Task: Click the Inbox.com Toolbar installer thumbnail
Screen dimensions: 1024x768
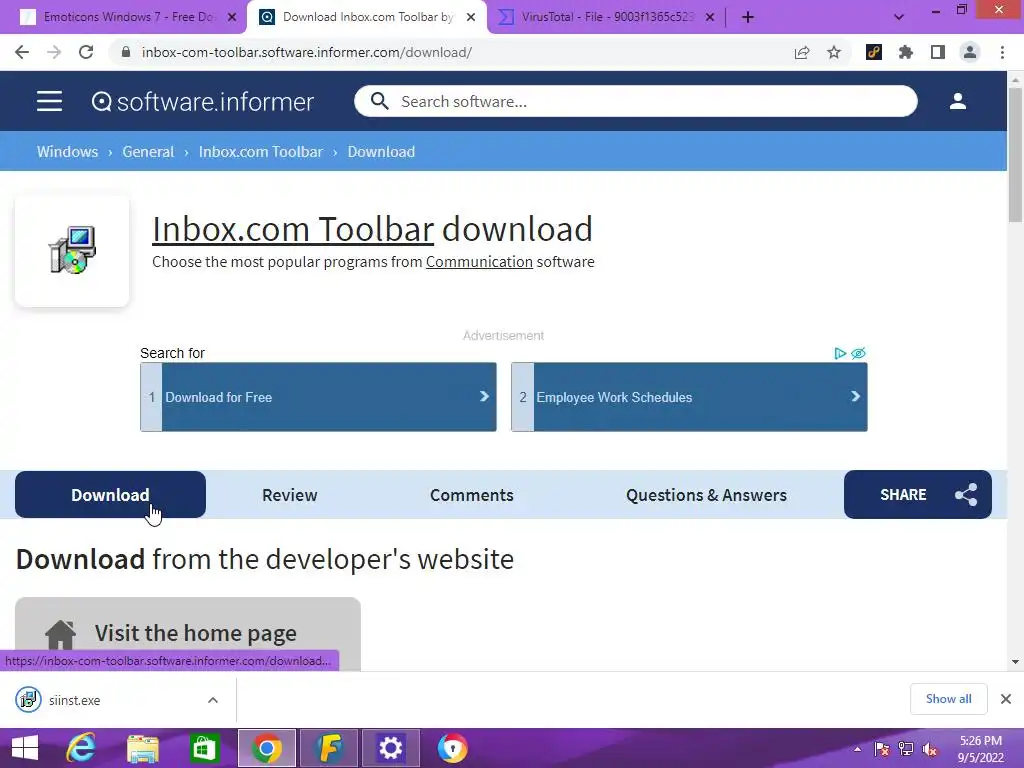Action: tap(72, 251)
